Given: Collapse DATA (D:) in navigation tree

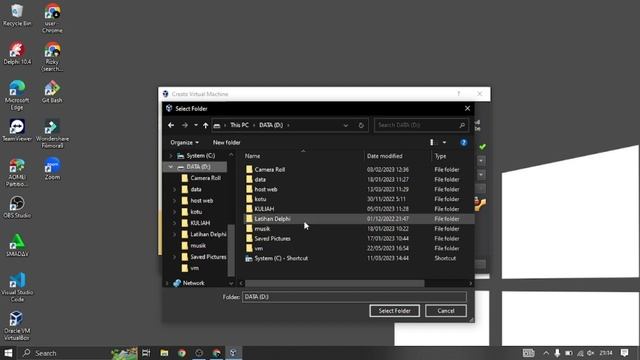Looking at the screenshot, I should (171, 167).
